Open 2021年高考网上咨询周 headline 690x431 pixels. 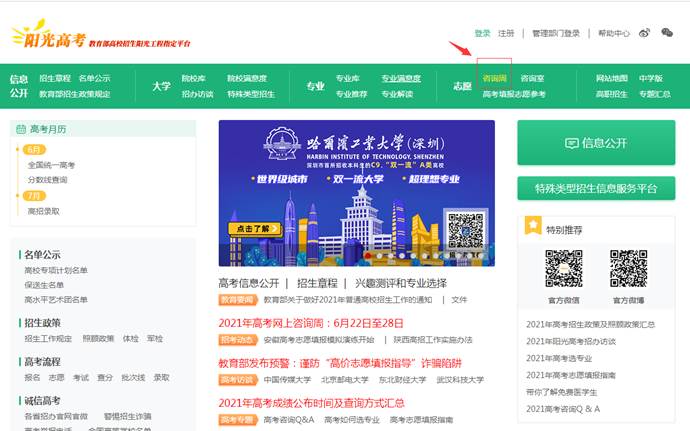coord(311,323)
